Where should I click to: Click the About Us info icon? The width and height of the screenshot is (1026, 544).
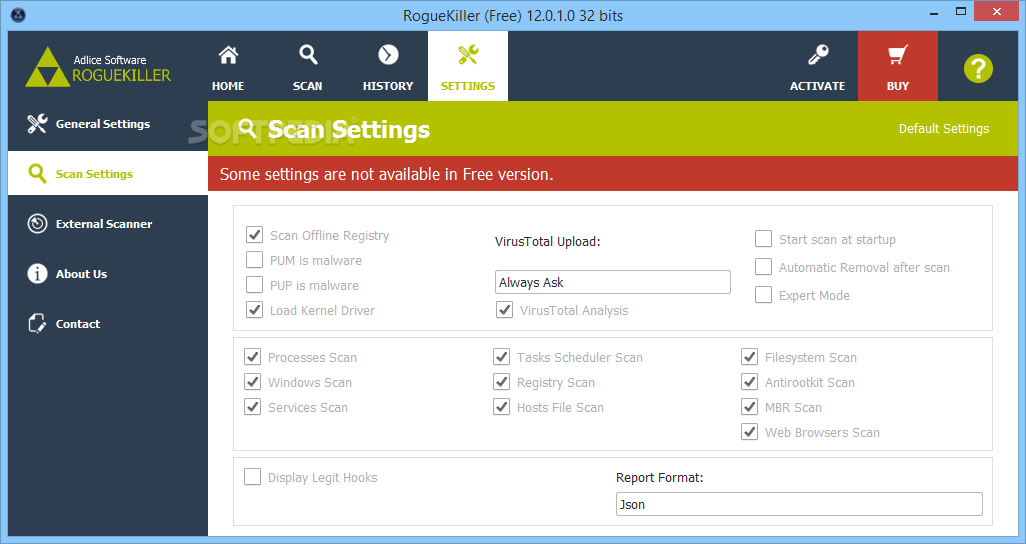[37, 274]
